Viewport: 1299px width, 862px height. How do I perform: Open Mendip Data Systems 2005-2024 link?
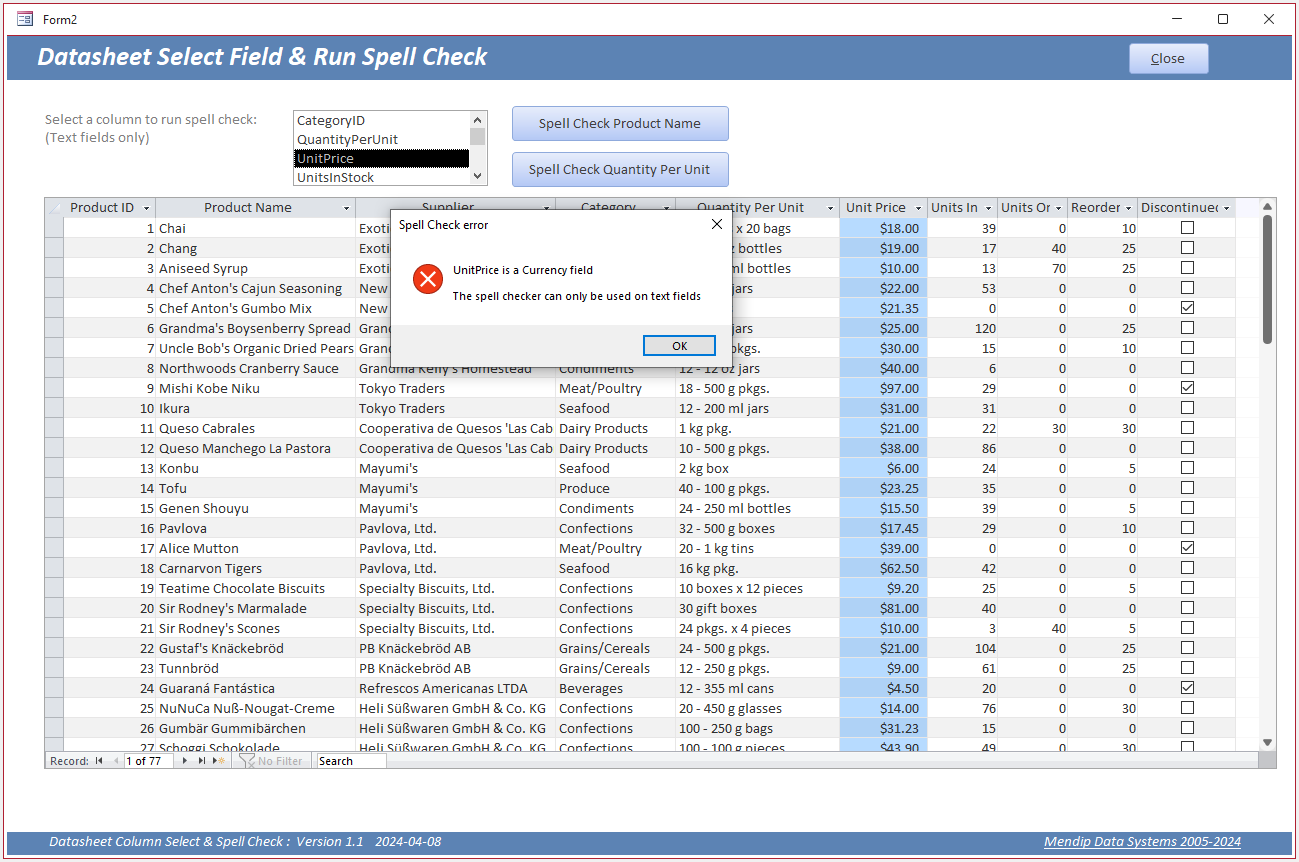pyautogui.click(x=1142, y=842)
